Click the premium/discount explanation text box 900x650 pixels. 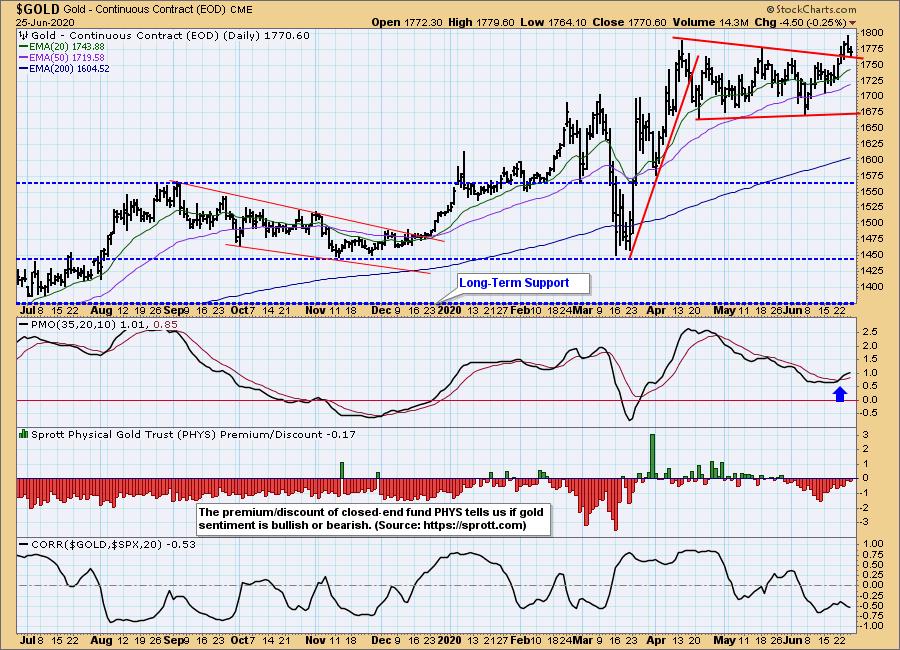coord(373,519)
